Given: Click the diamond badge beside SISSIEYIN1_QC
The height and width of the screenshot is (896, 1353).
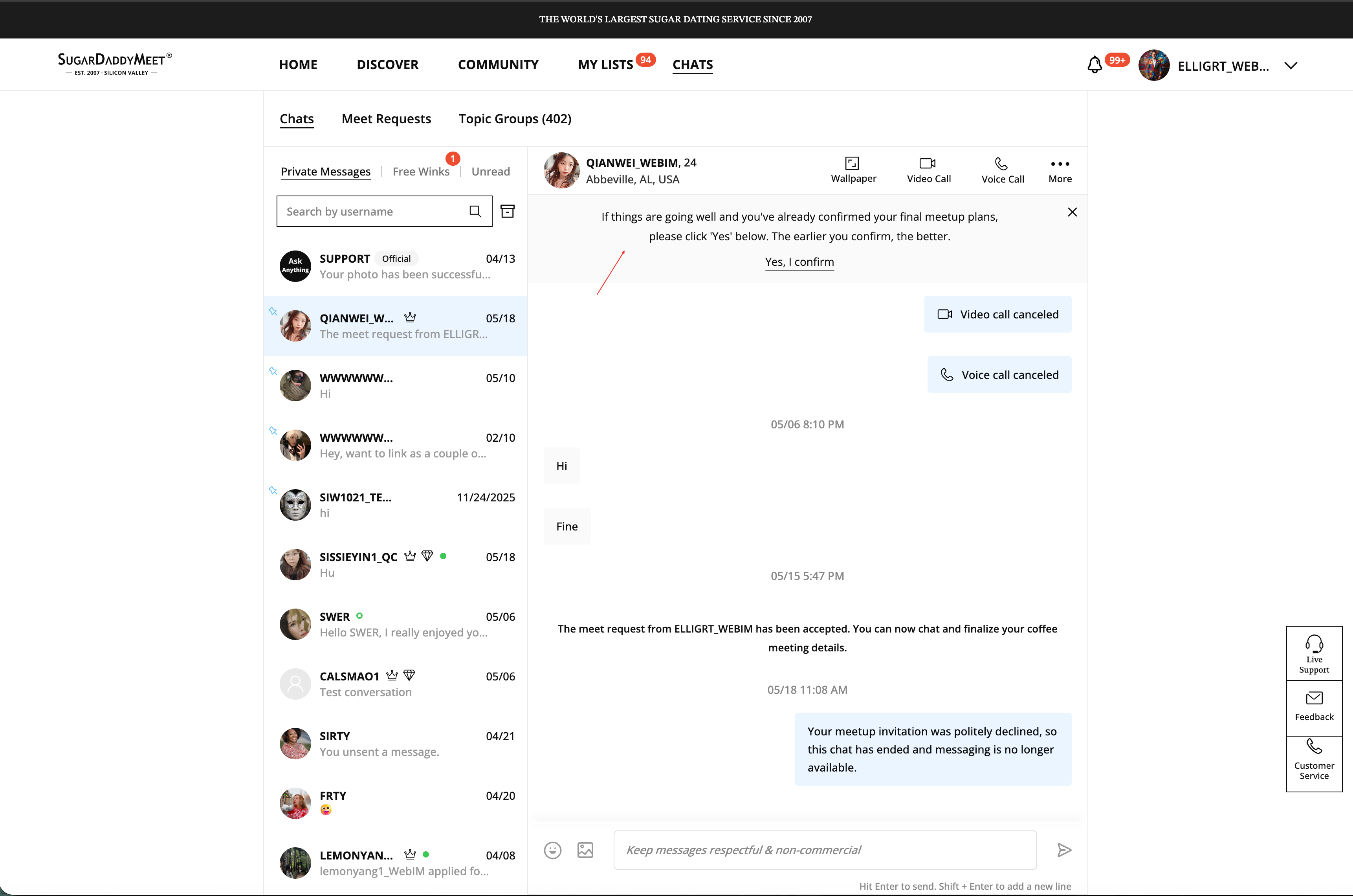Looking at the screenshot, I should coord(427,556).
